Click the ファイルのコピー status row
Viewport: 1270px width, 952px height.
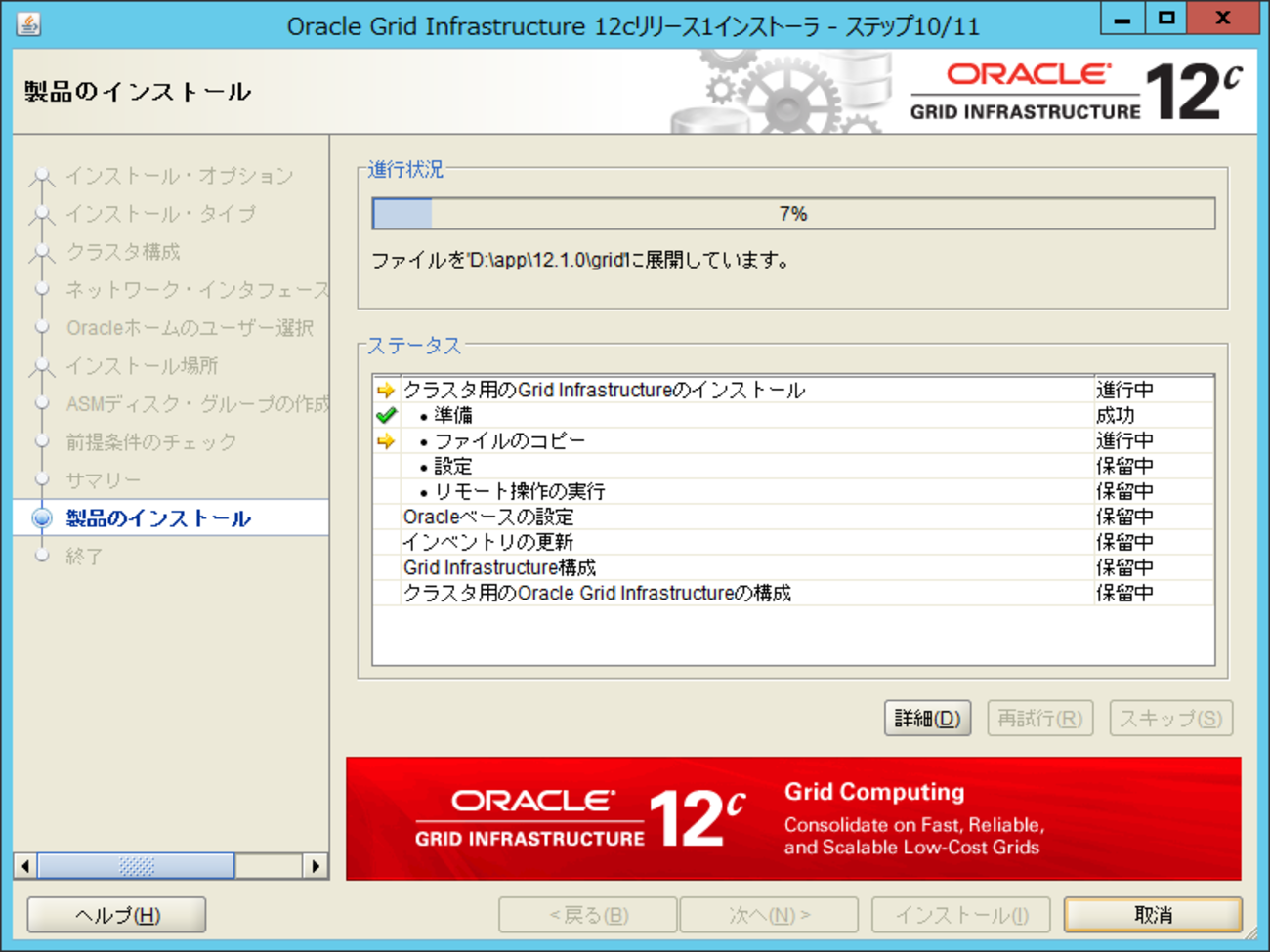coord(793,440)
